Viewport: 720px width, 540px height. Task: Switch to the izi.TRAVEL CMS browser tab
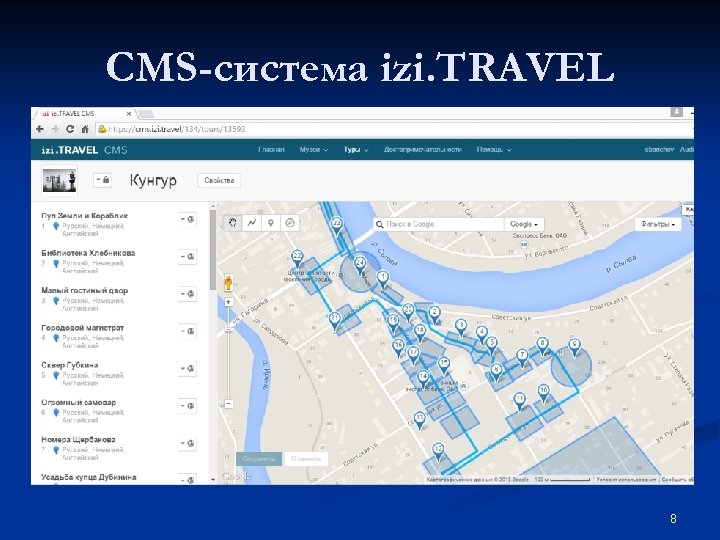point(83,113)
